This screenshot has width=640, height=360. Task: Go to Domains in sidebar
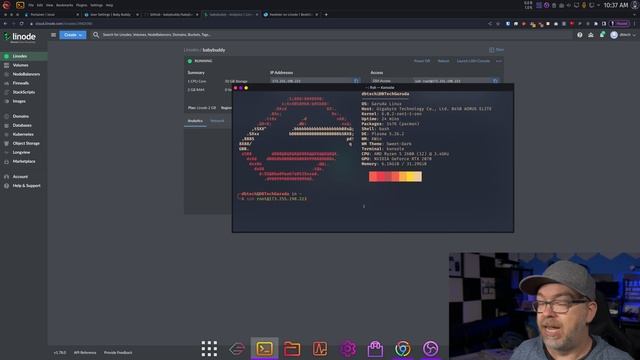[20, 116]
